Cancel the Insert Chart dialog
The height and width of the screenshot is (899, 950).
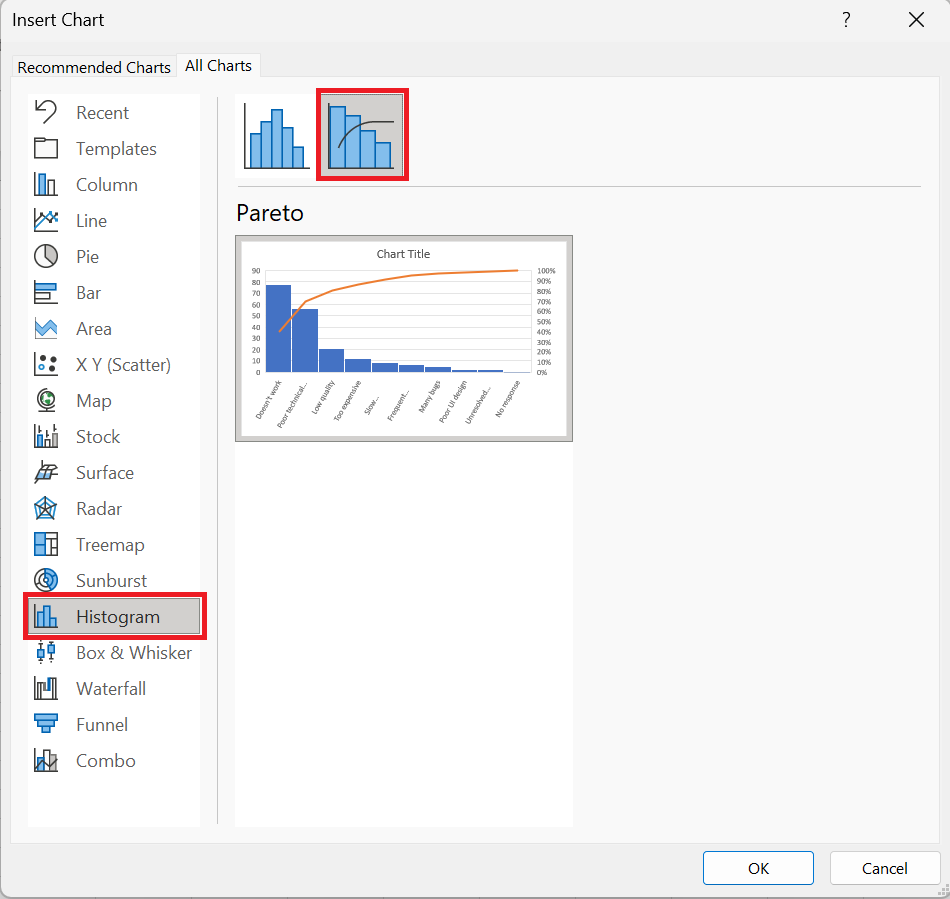click(x=885, y=868)
